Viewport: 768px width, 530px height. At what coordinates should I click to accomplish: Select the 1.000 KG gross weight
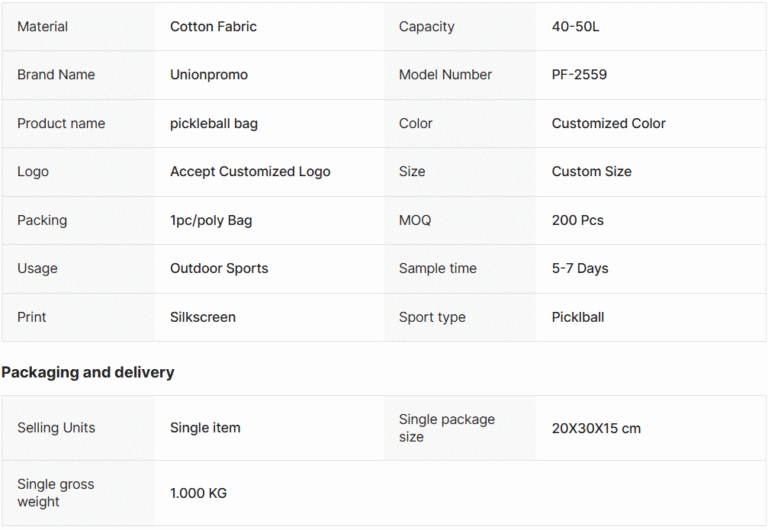point(198,493)
